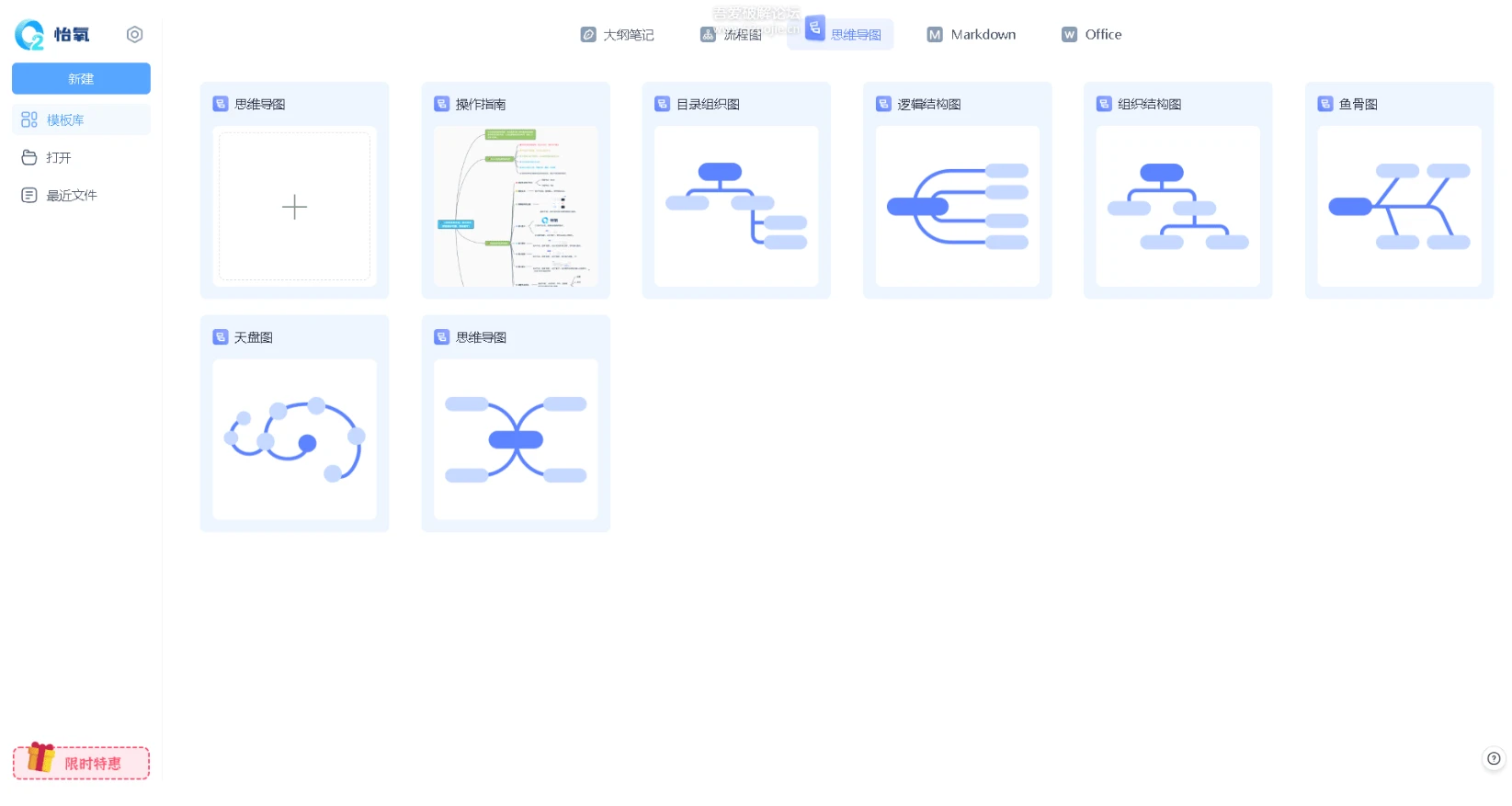Click icon beside 操作指南 card title
1512x806 pixels.
pos(441,104)
